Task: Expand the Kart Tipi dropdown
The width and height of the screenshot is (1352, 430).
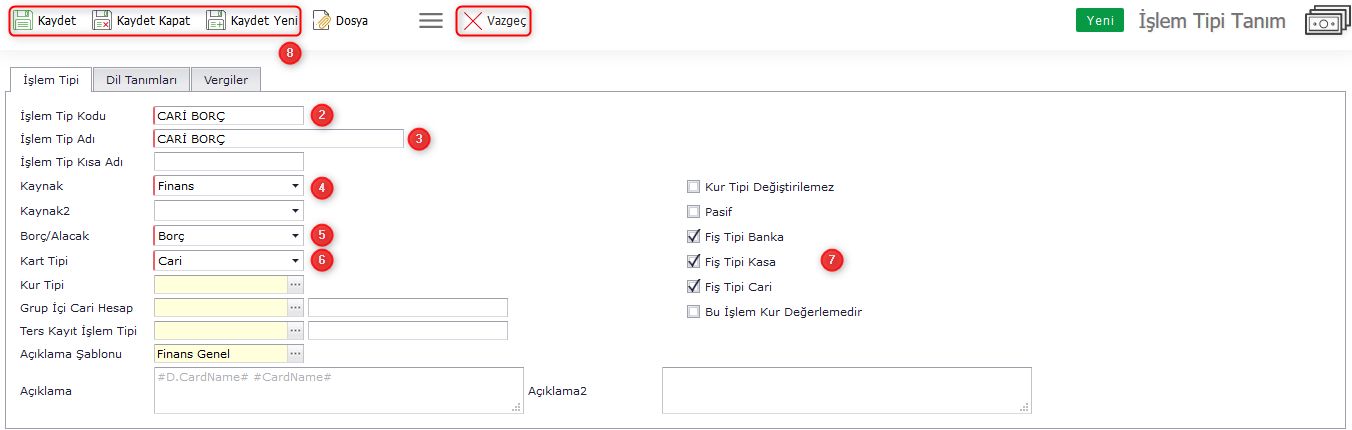Action: tap(295, 261)
